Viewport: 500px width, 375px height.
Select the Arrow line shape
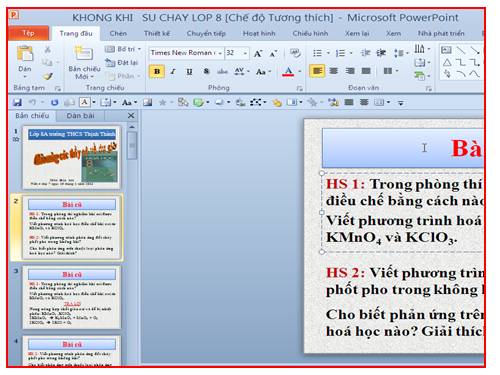(475, 50)
